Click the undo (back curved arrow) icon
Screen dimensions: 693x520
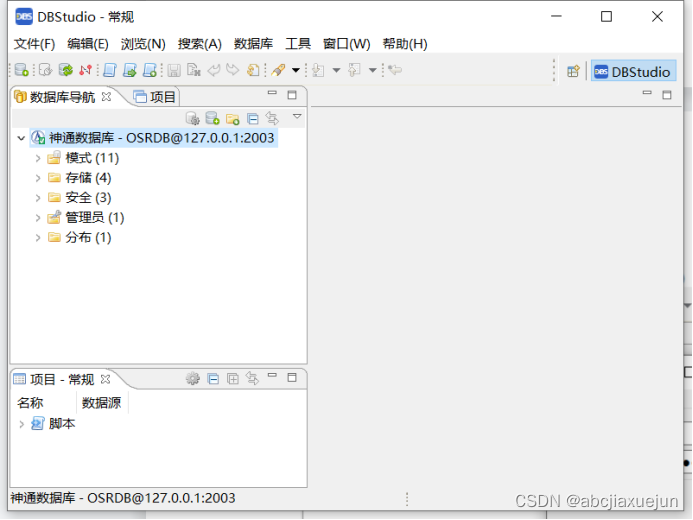coord(214,70)
